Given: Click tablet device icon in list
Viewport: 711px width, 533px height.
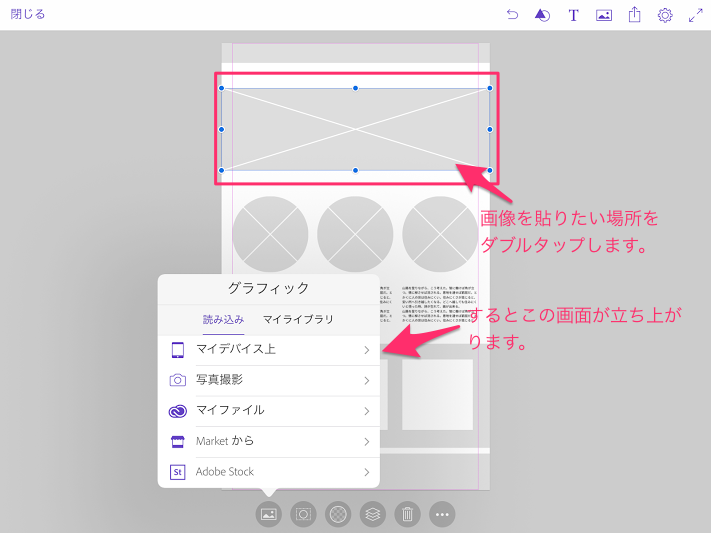Looking at the screenshot, I should tap(178, 350).
